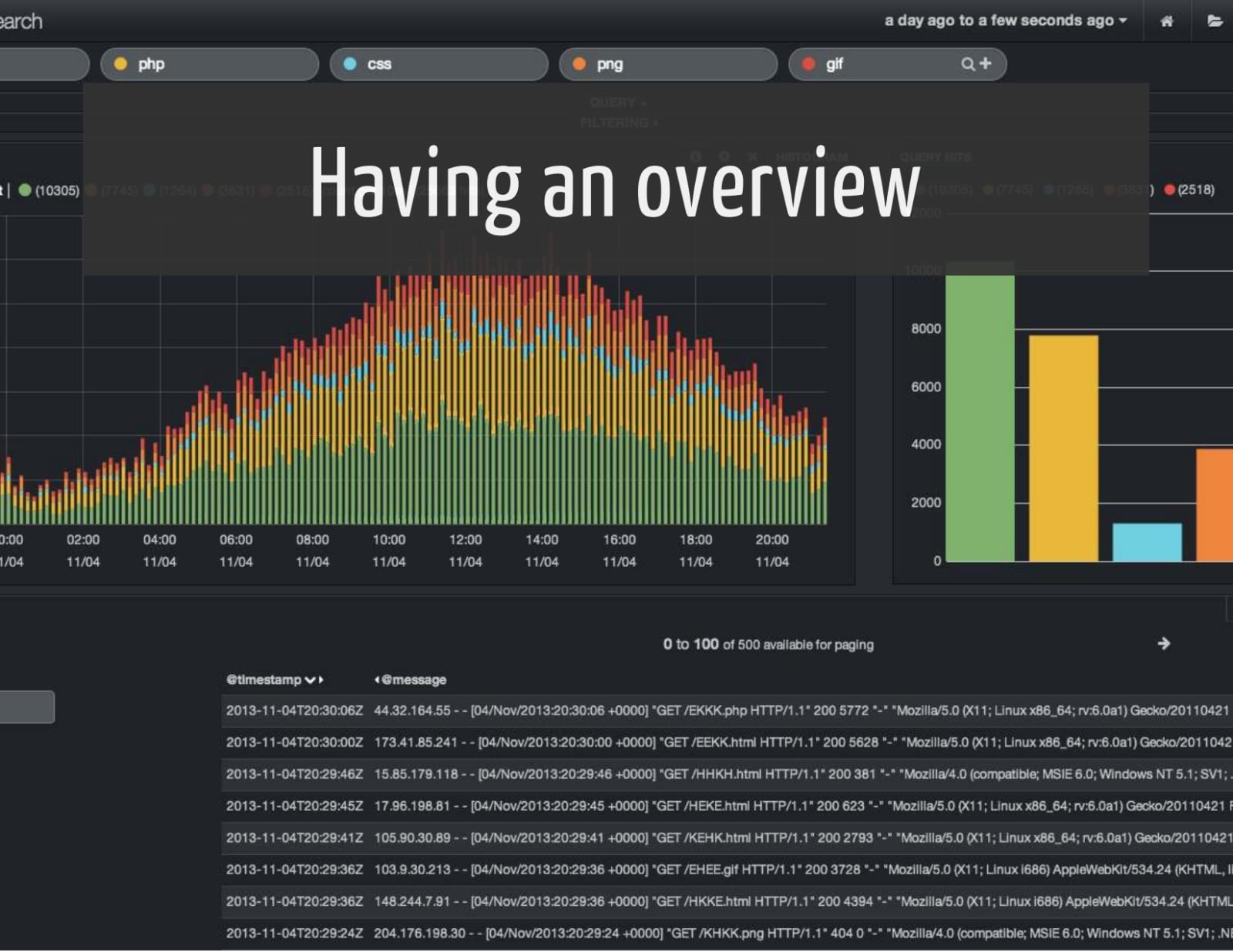
Task: Click the search magnifier in gif query
Action: 968,64
